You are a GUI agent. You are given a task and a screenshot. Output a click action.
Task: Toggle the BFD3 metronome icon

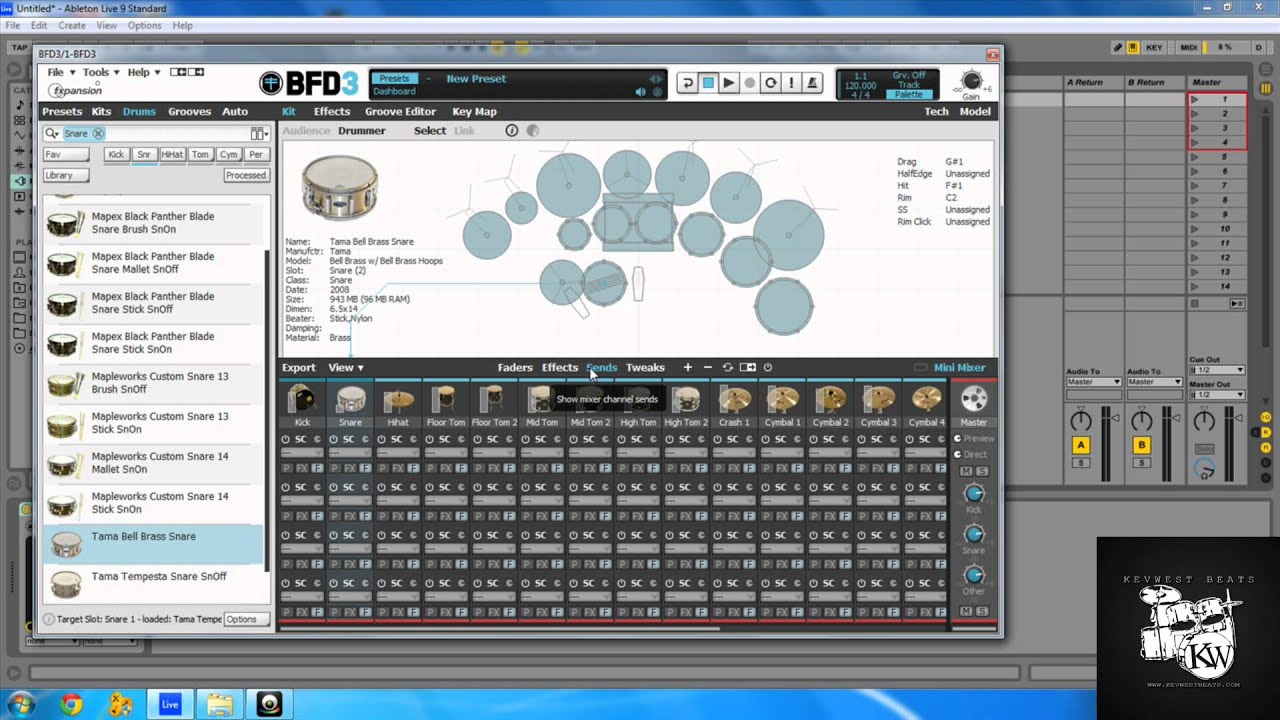[x=813, y=83]
